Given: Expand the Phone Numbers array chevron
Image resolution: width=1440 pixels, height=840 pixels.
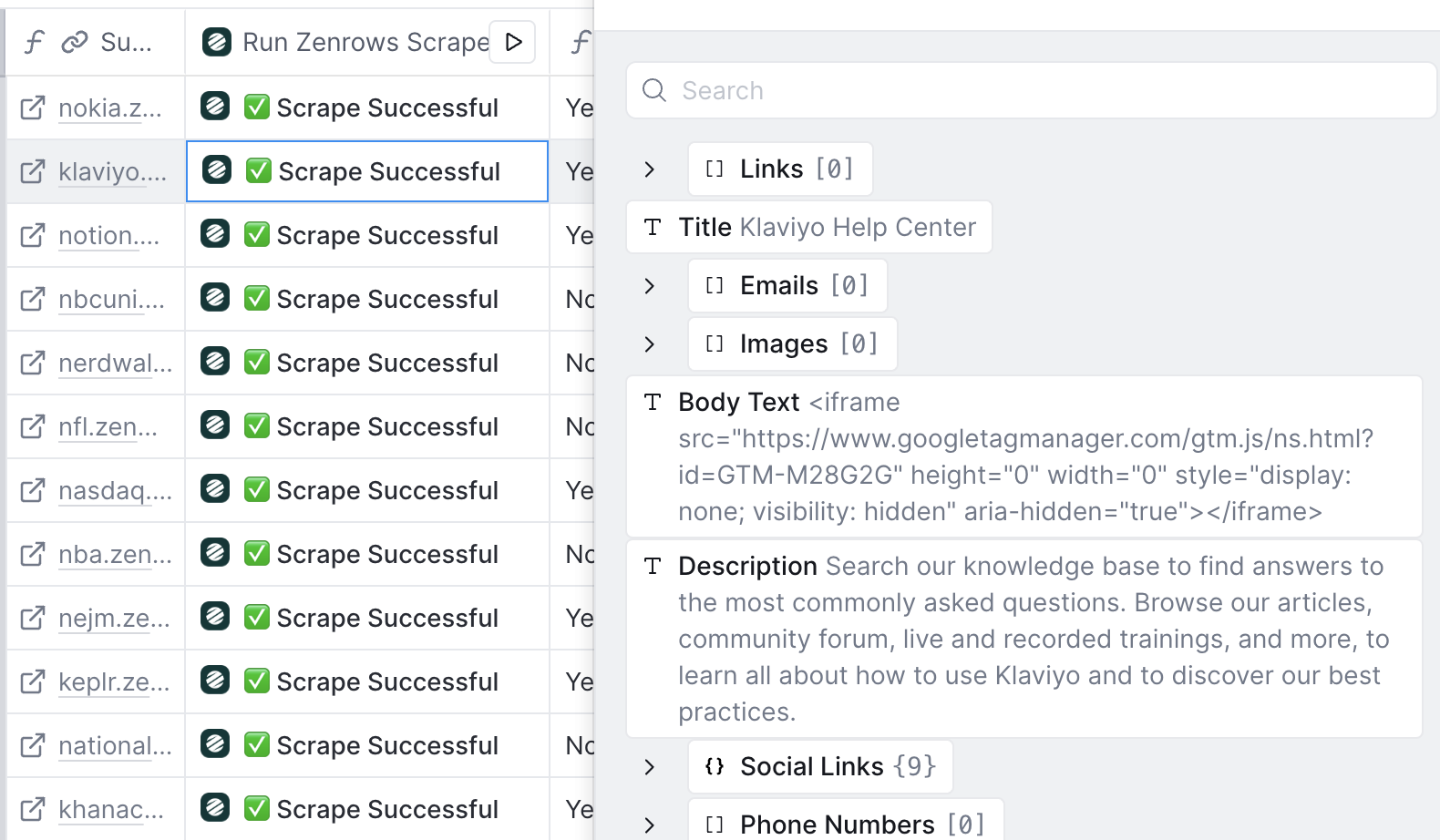Looking at the screenshot, I should 649,825.
